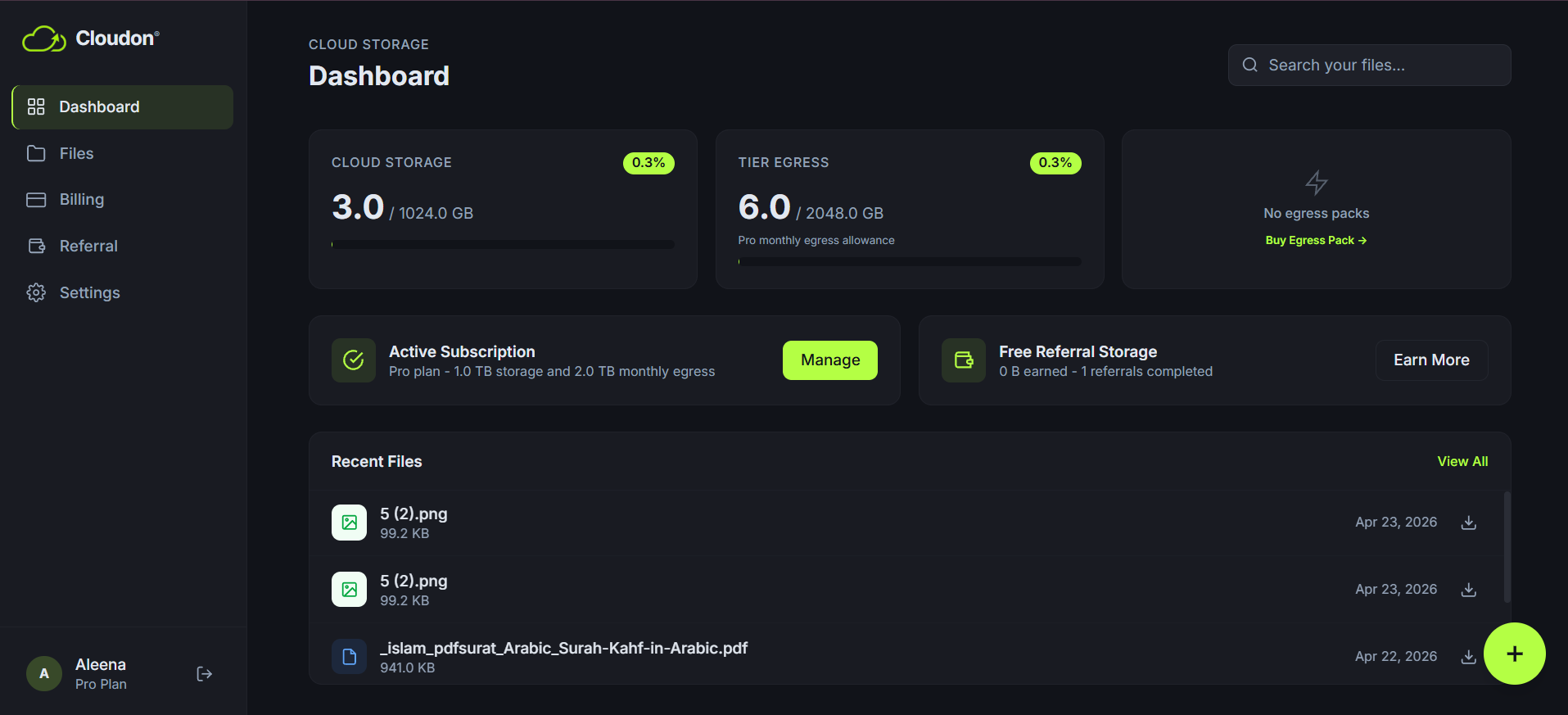
Task: Open Files using the folder icon
Action: 35,153
